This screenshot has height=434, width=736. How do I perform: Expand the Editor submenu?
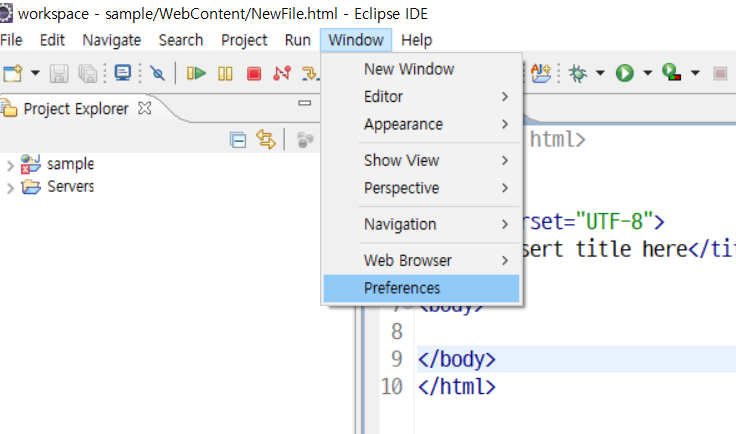[x=422, y=97]
